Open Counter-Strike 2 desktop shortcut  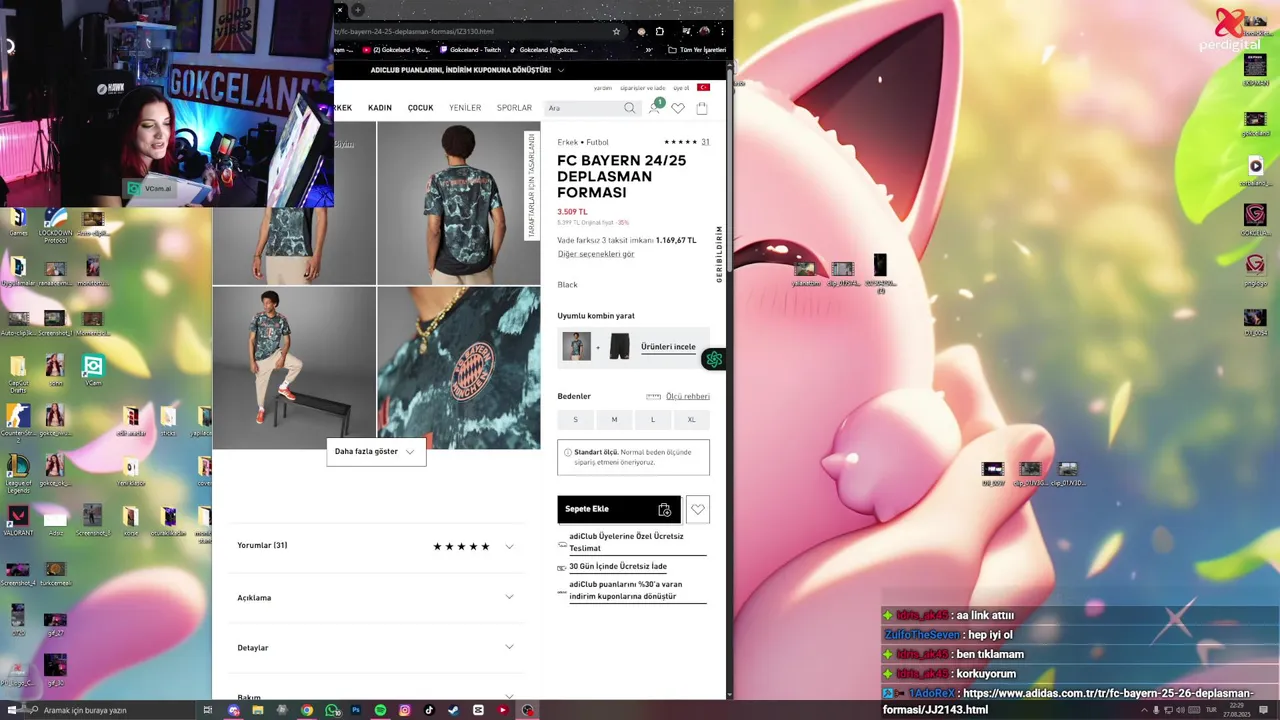coord(17,421)
